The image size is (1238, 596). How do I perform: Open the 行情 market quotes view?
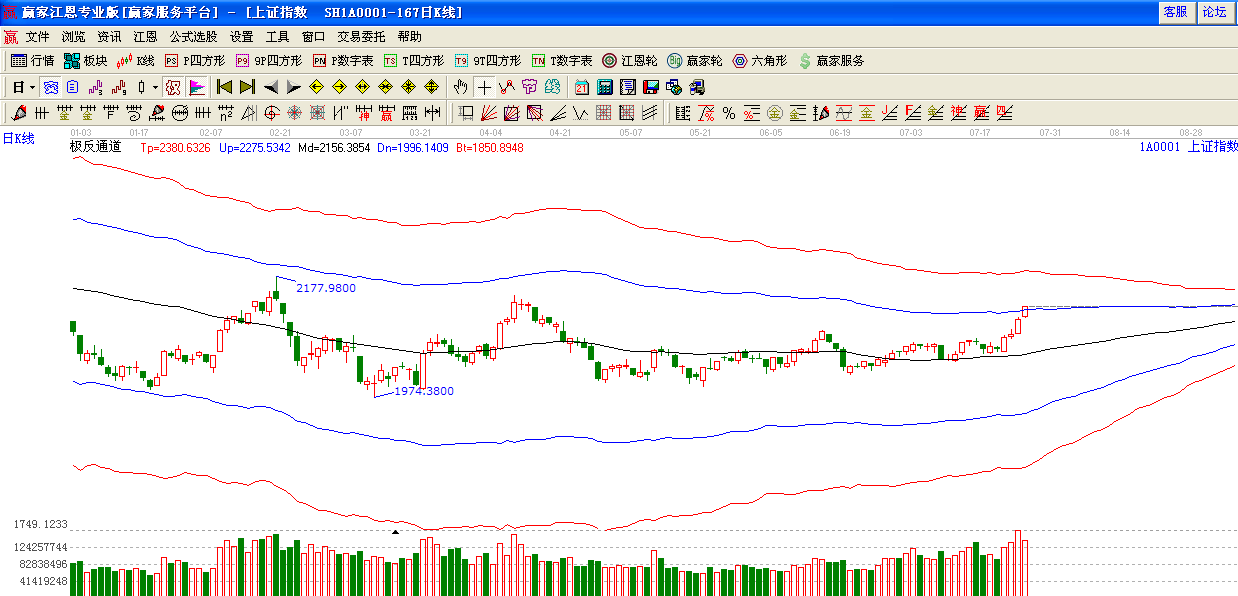tap(32, 61)
